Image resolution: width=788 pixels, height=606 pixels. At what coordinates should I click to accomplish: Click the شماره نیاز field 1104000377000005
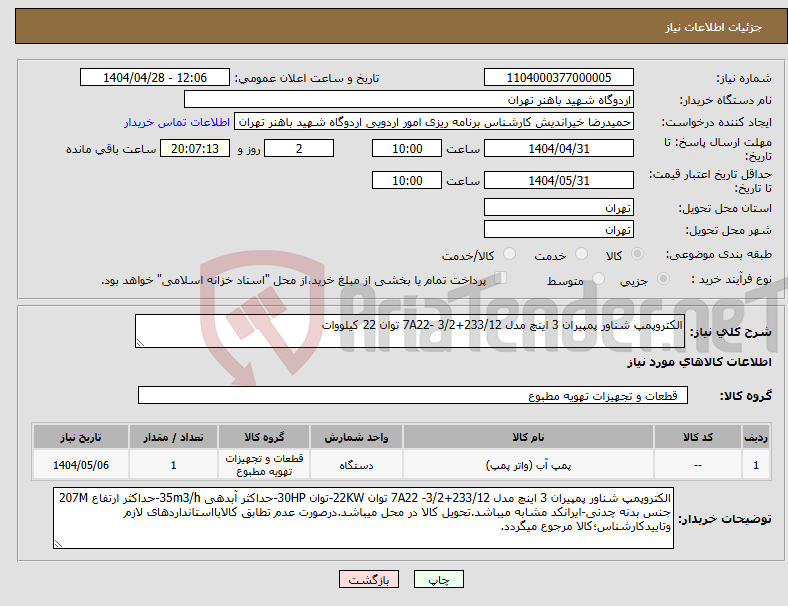tap(558, 77)
